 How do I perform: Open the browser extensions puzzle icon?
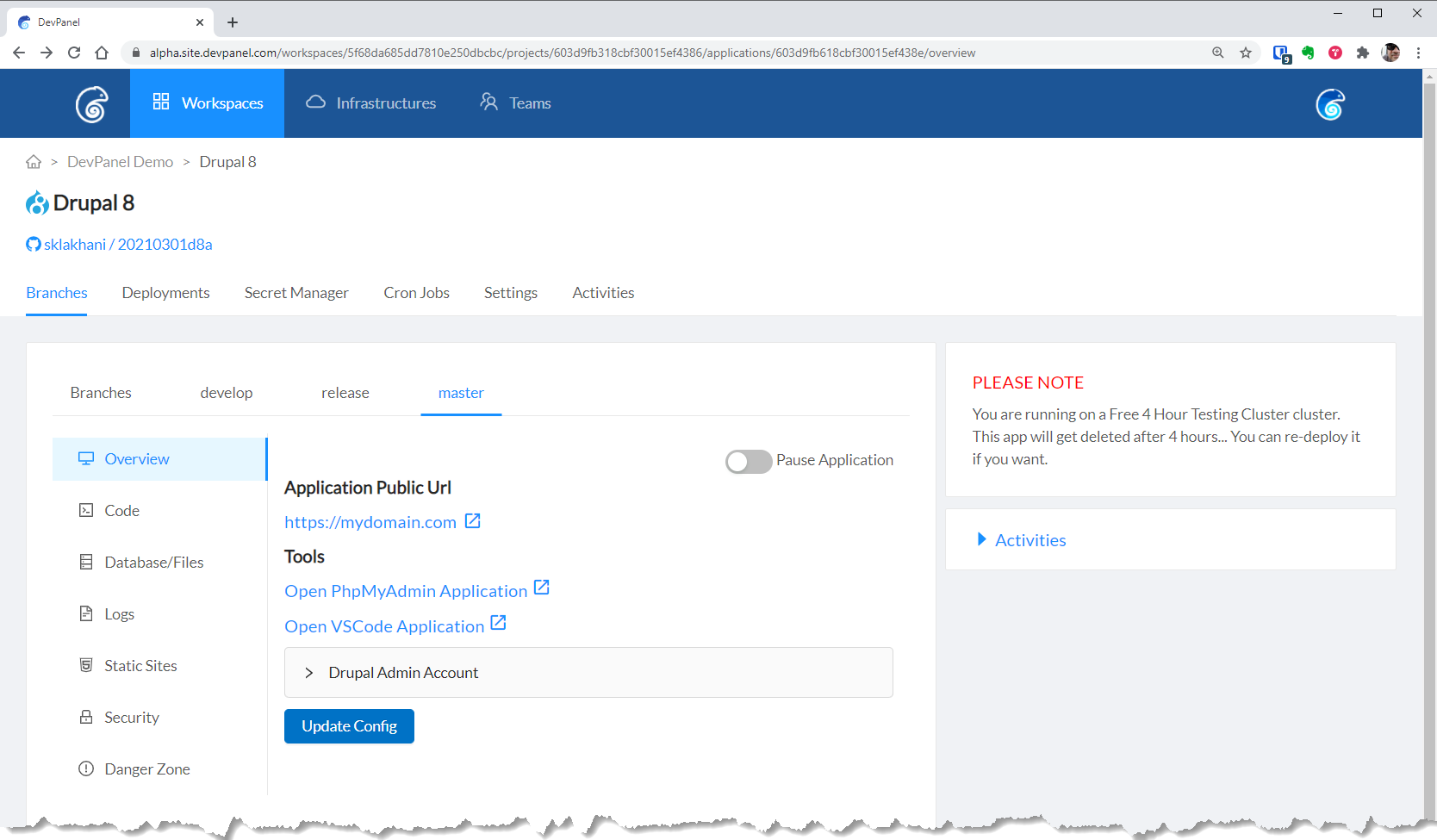[1362, 53]
